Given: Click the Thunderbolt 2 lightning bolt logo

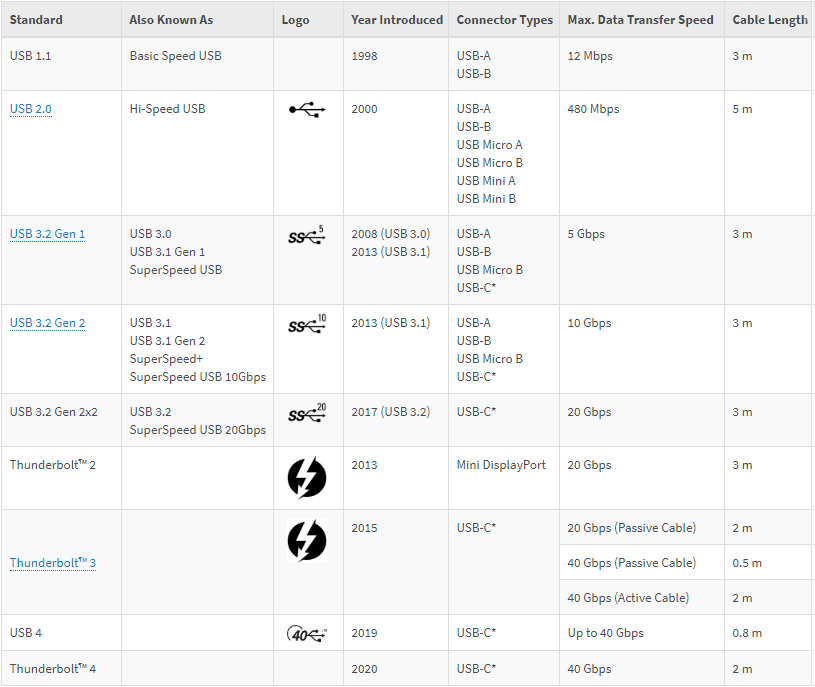Looking at the screenshot, I should click(306, 478).
